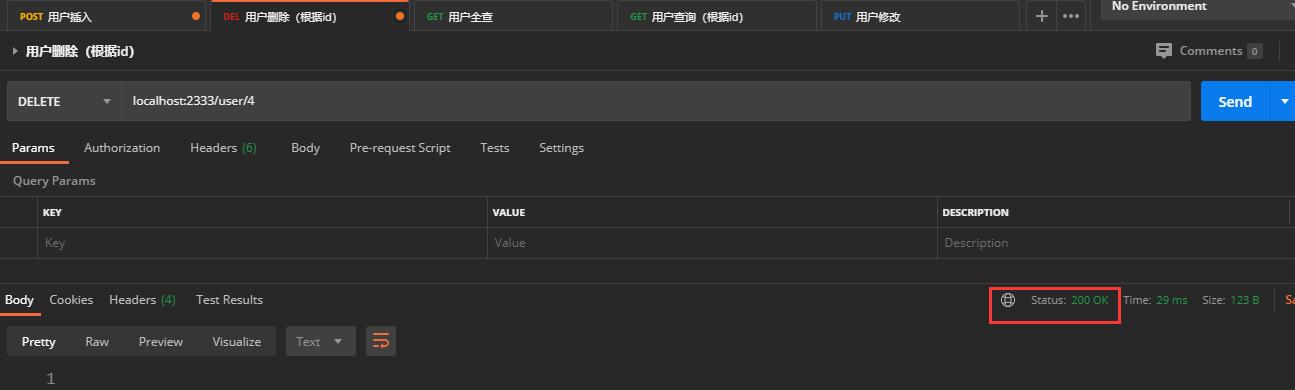Screen dimensions: 1295x390
Task: Click the VALUE column header
Action: [509, 213]
